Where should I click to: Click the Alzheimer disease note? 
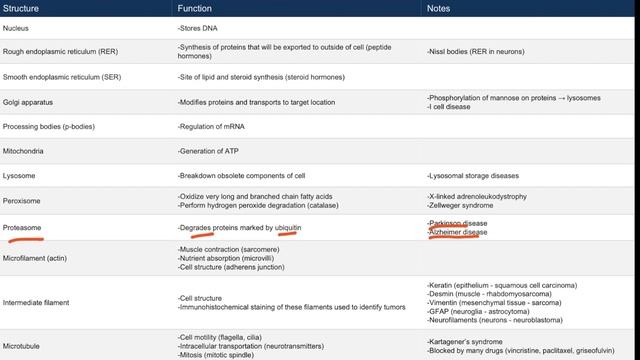coord(457,232)
